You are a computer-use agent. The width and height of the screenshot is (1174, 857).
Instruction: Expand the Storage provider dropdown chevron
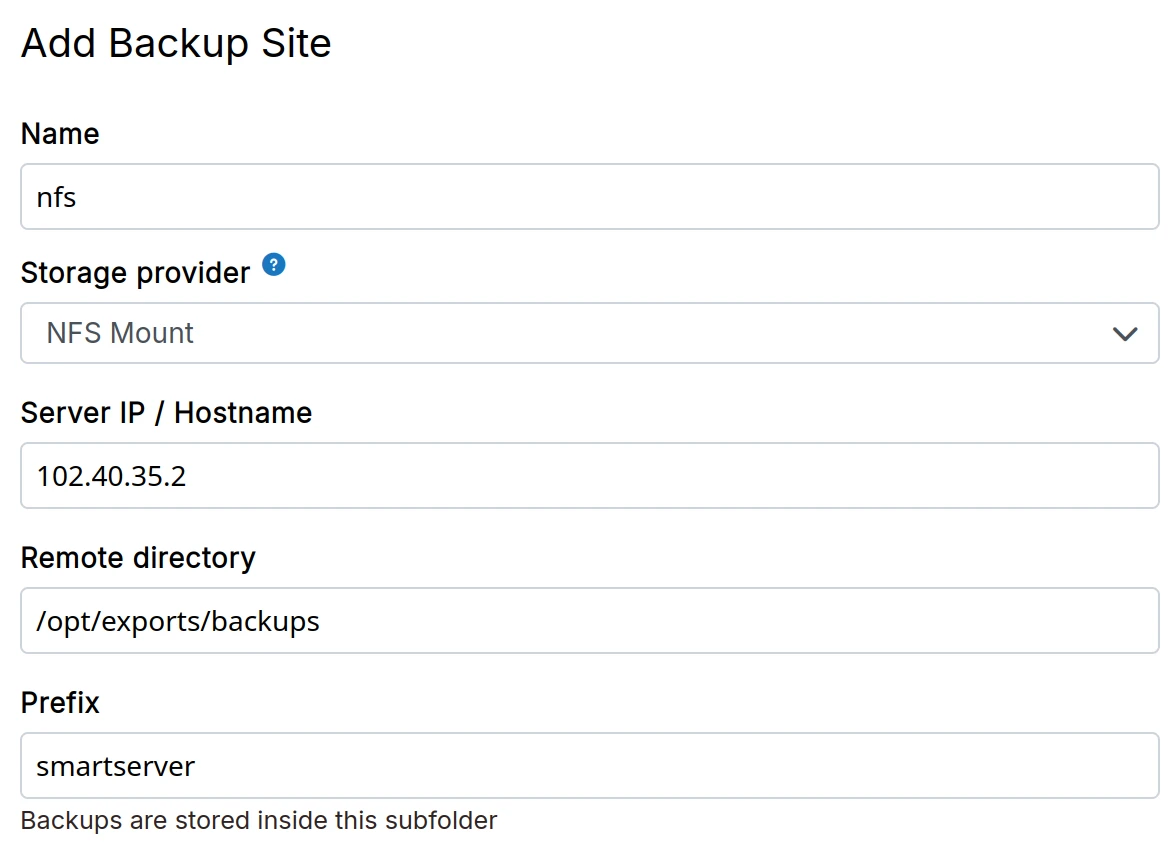(x=1125, y=334)
